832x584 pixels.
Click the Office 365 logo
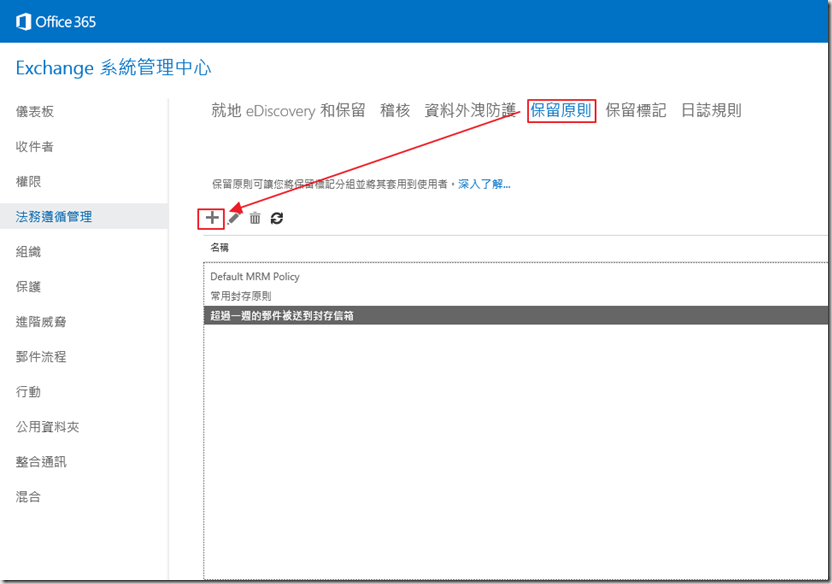point(56,21)
